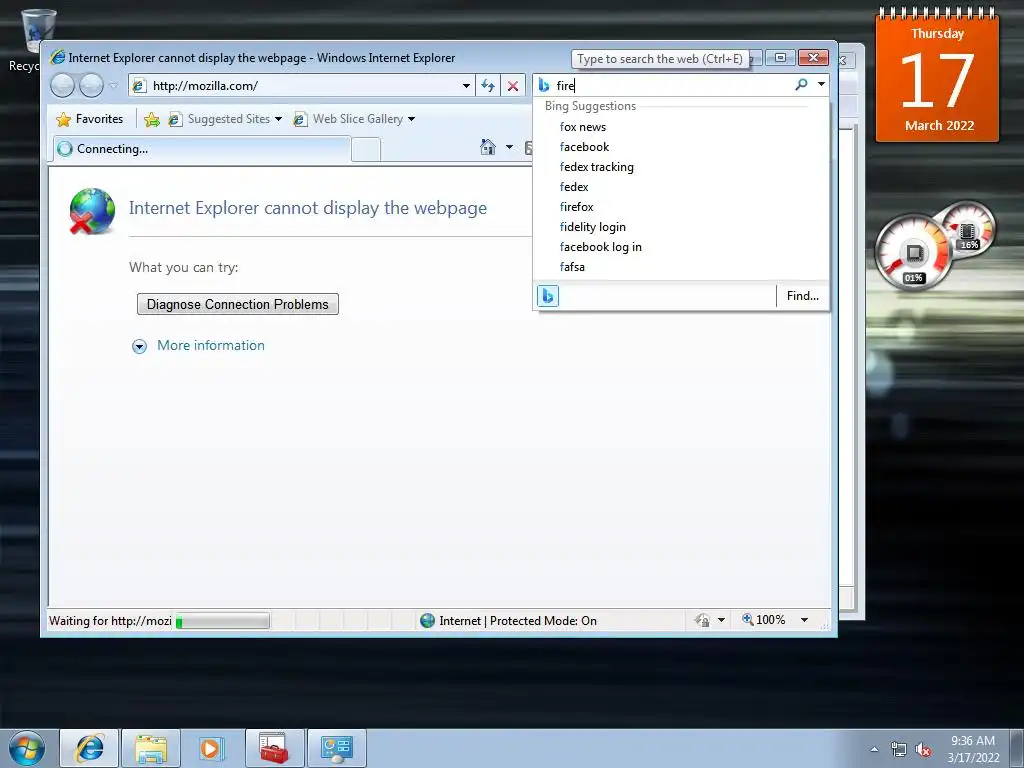Open the search provider options dropdown
This screenshot has height=768, width=1024.
[822, 85]
